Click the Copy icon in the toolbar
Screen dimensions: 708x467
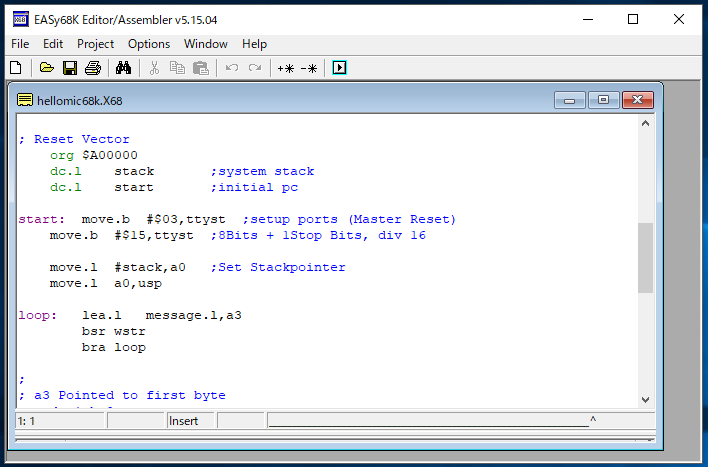(x=177, y=68)
